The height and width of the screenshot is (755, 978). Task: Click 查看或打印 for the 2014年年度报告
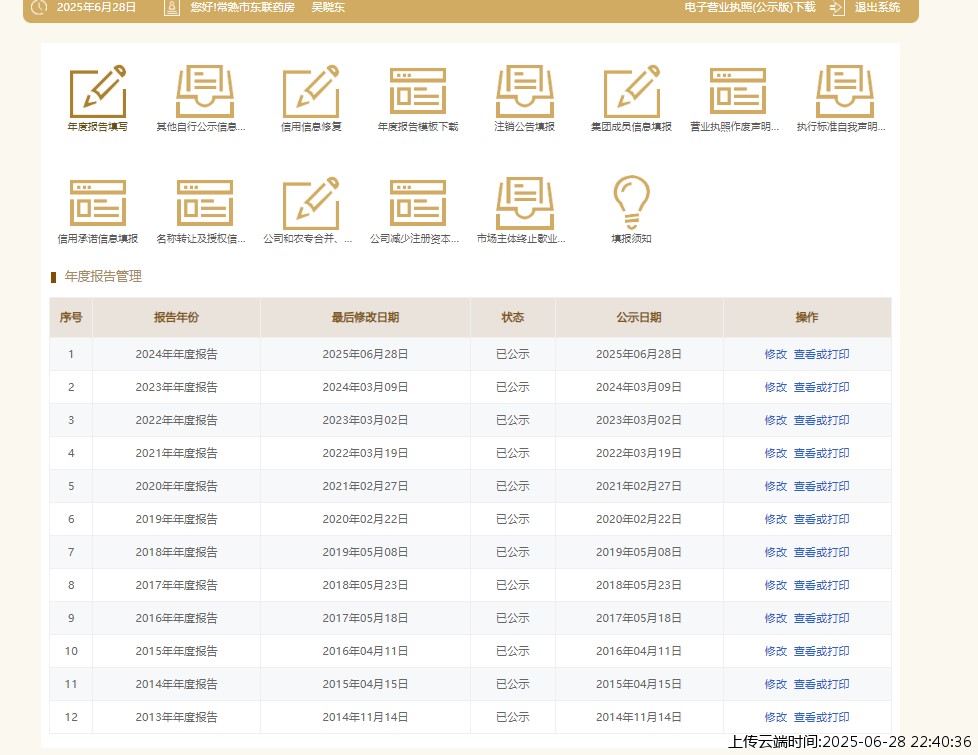821,684
